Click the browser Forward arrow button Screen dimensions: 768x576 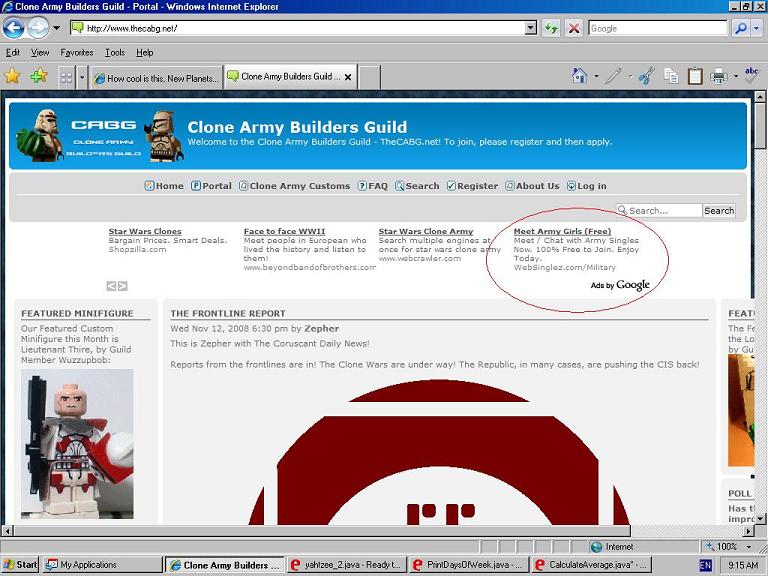pos(37,28)
